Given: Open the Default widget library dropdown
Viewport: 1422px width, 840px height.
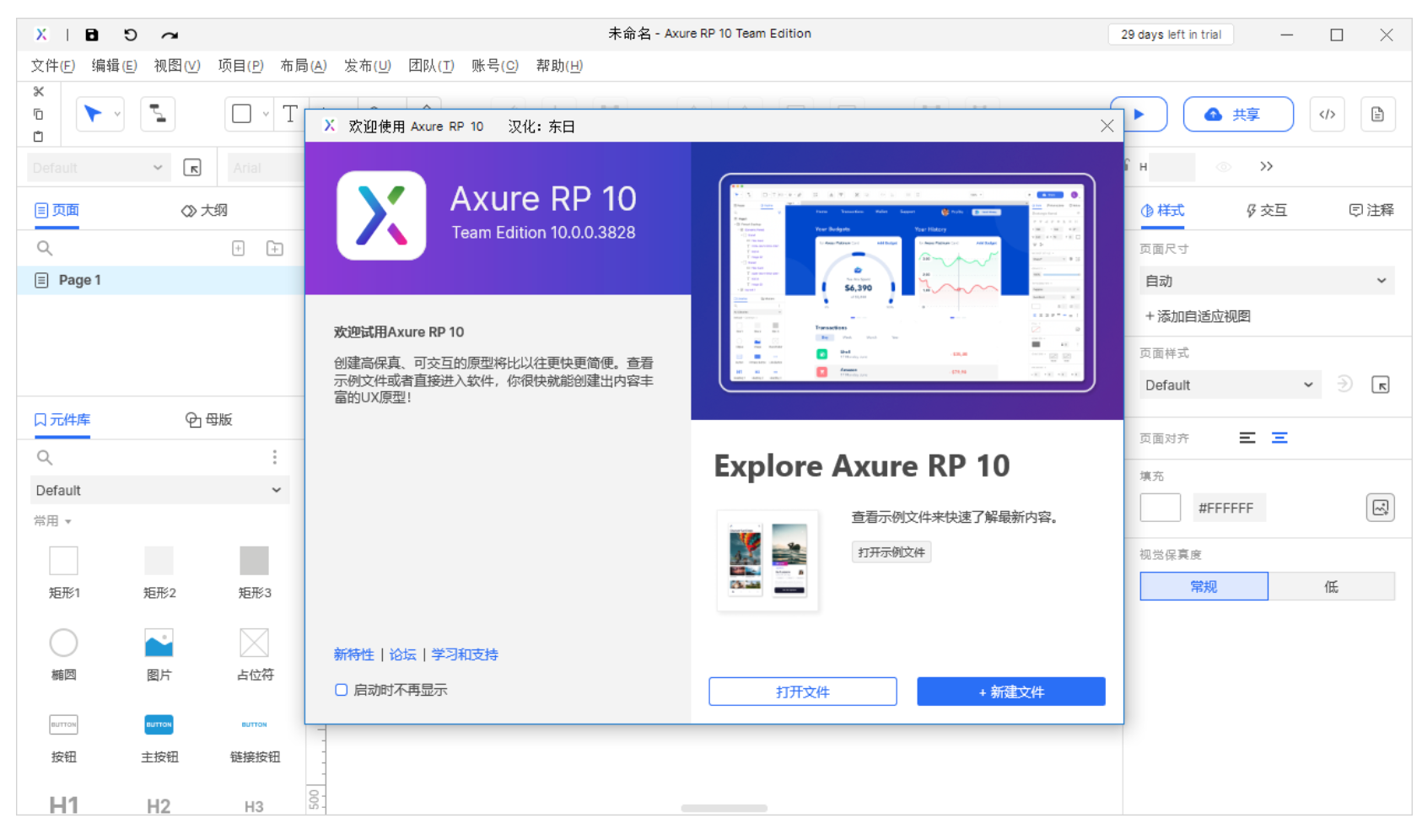Looking at the screenshot, I should pos(159,490).
